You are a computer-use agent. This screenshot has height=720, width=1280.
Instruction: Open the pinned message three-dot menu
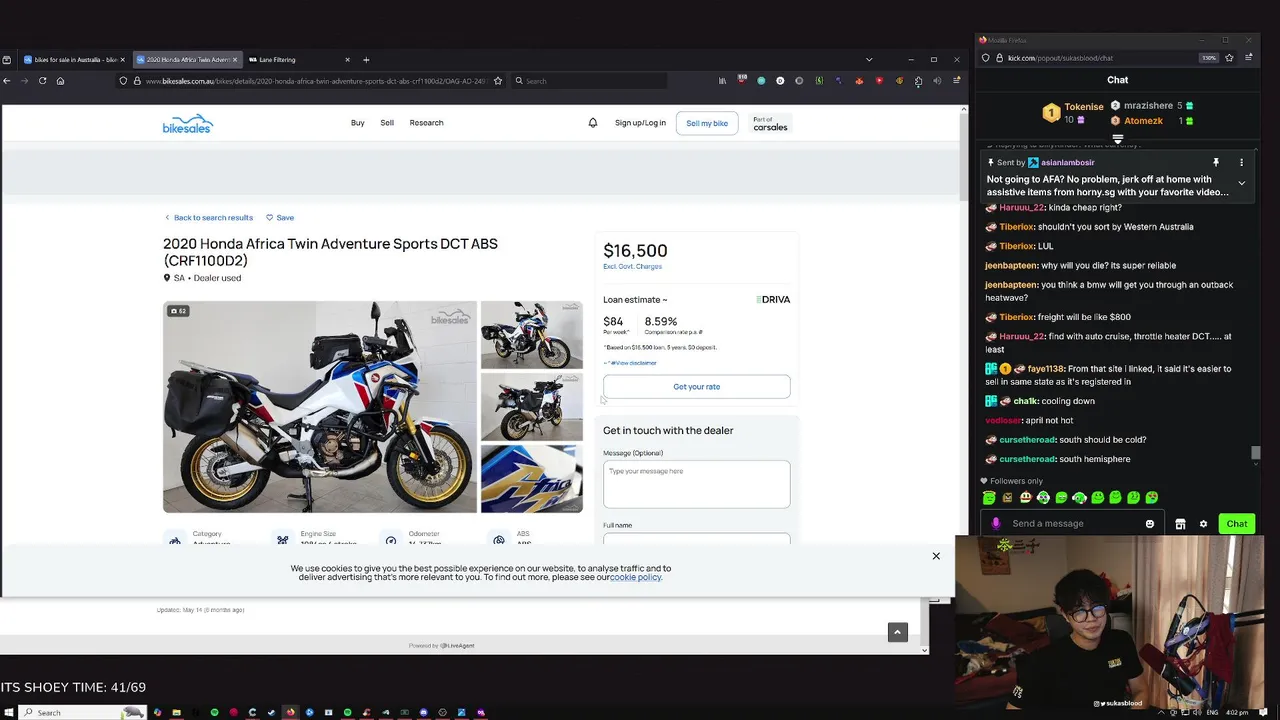coord(1241,162)
